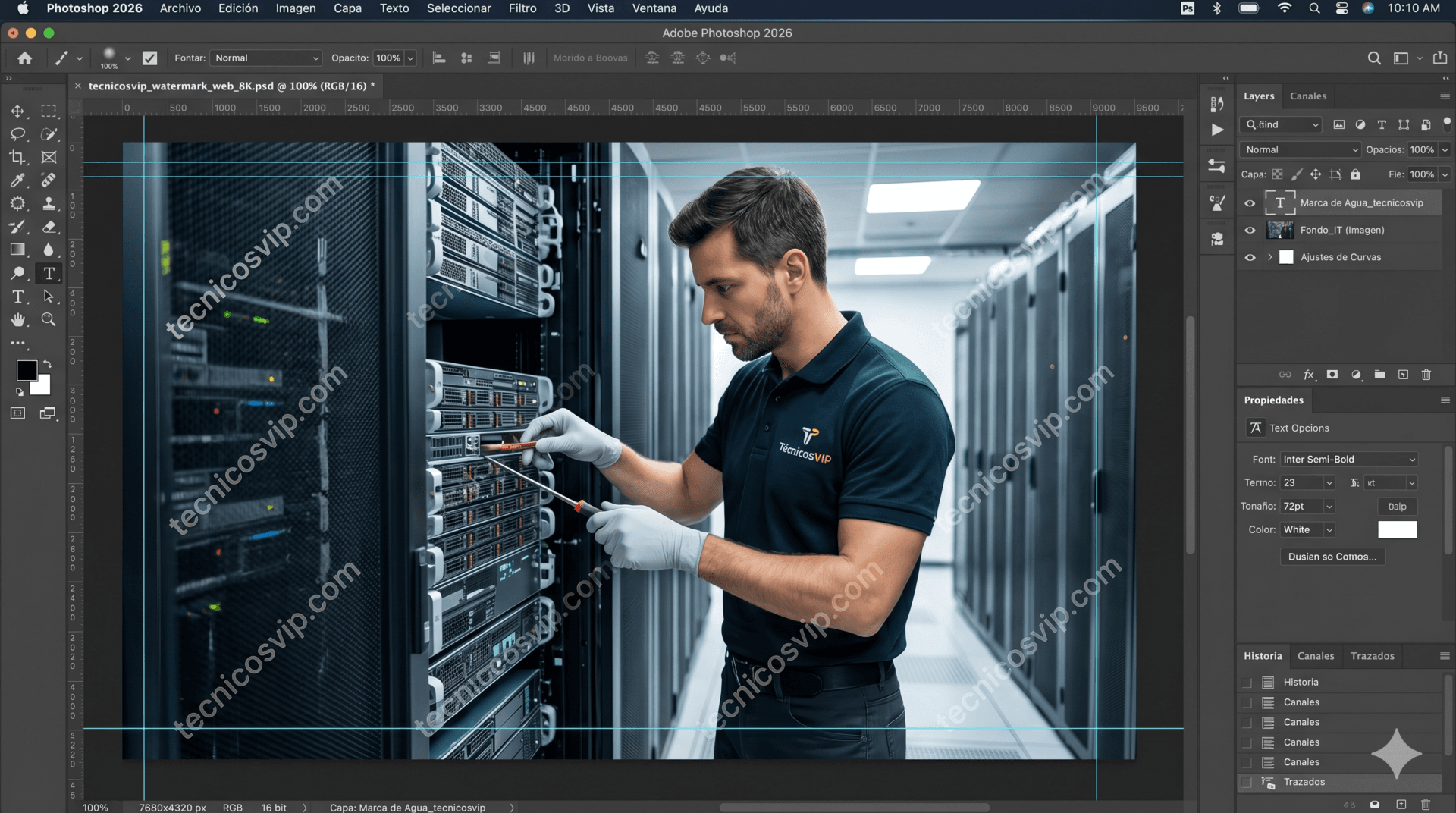1456x813 pixels.
Task: Select the Eyedropper tool
Action: [17, 180]
